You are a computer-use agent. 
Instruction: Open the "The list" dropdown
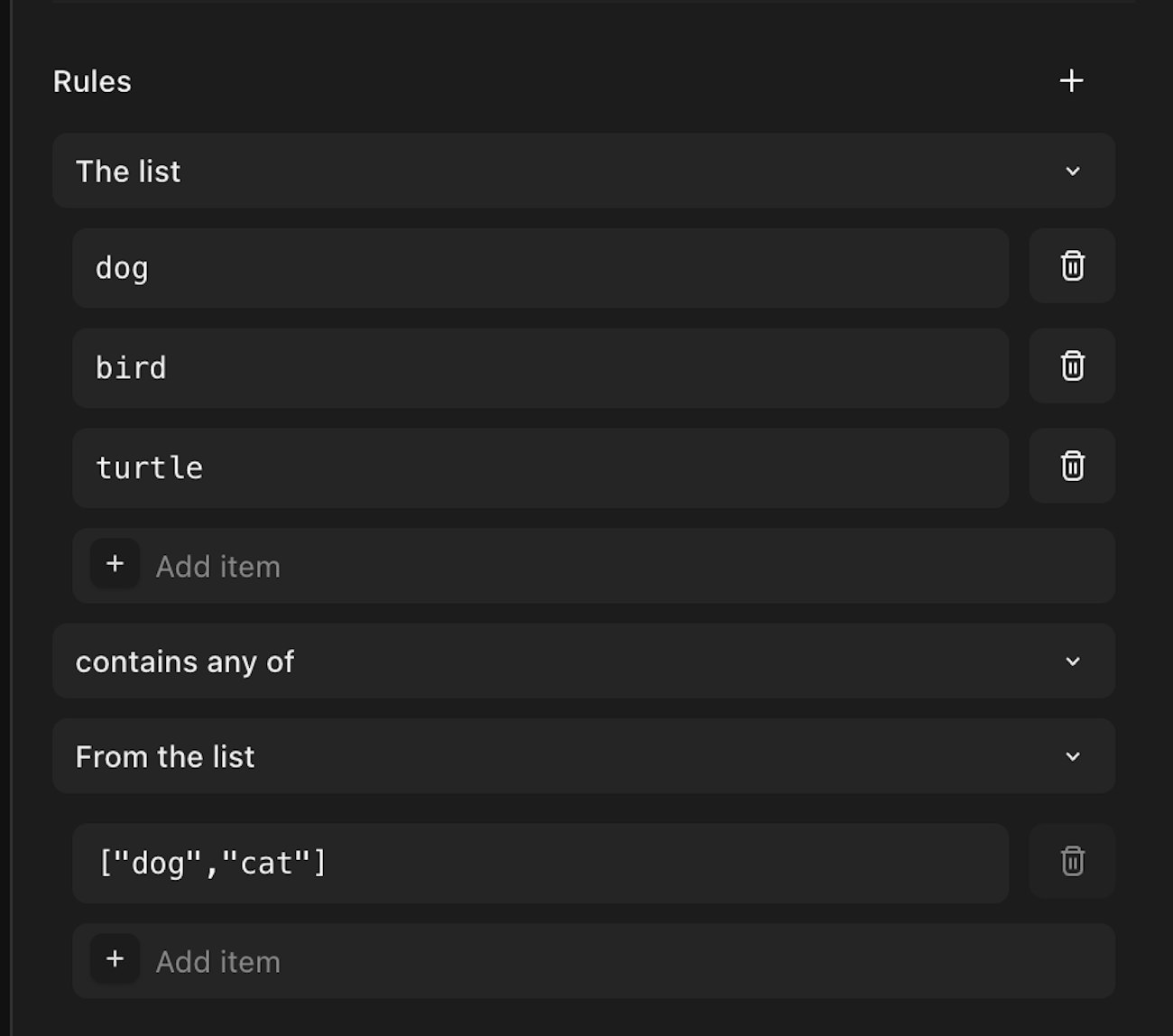pos(583,171)
